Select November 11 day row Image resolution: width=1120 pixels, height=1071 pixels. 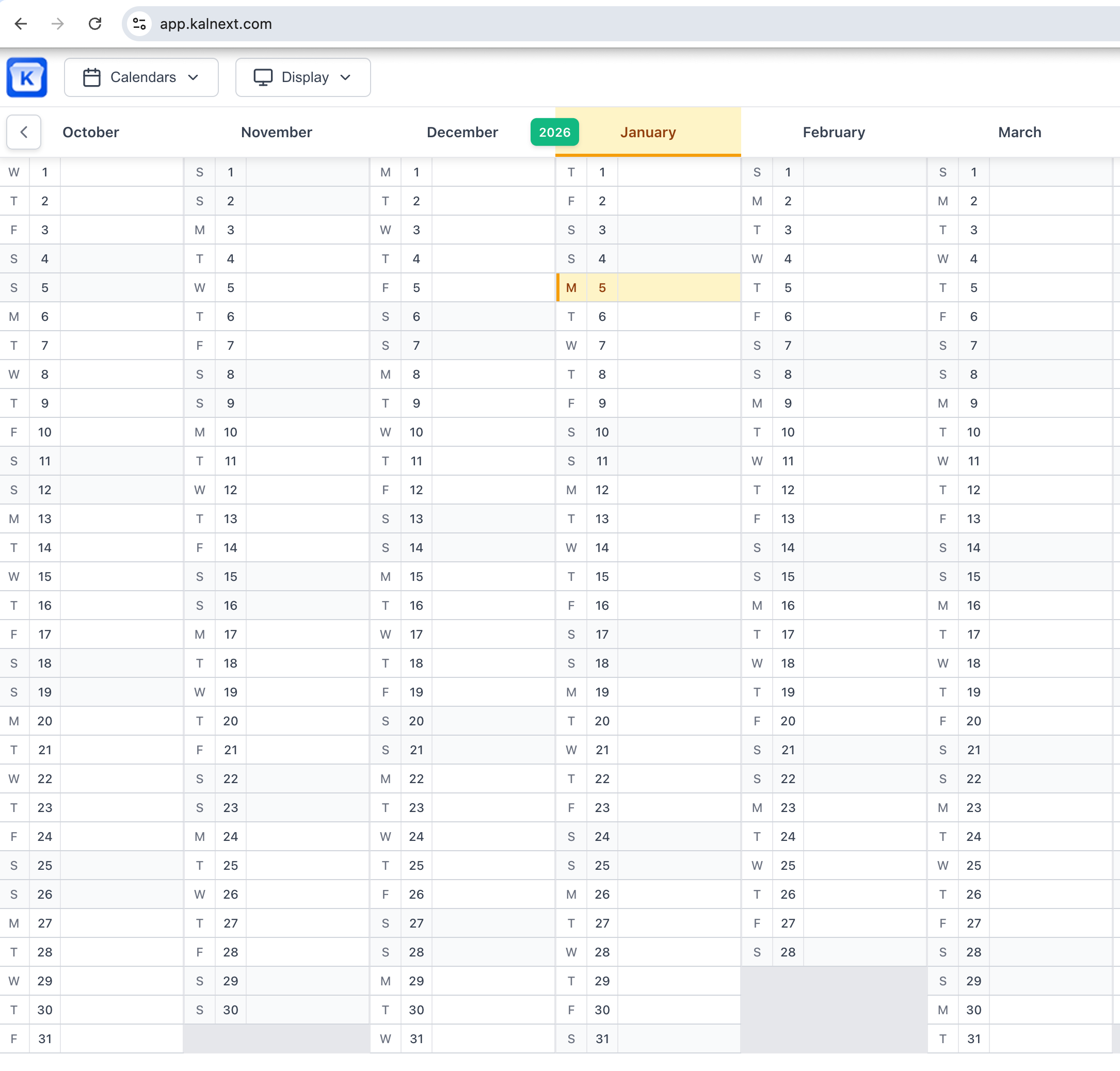(277, 461)
